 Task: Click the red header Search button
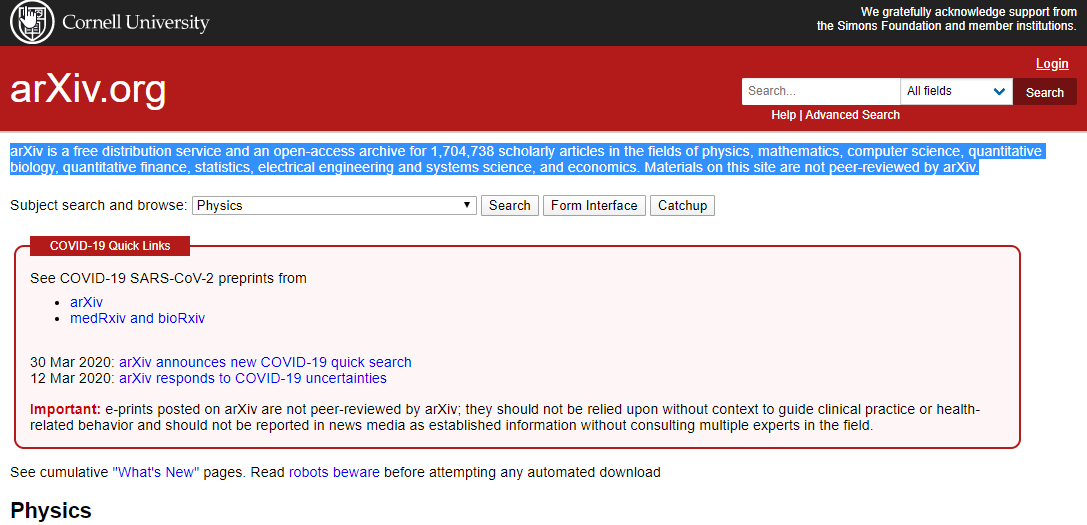1045,92
